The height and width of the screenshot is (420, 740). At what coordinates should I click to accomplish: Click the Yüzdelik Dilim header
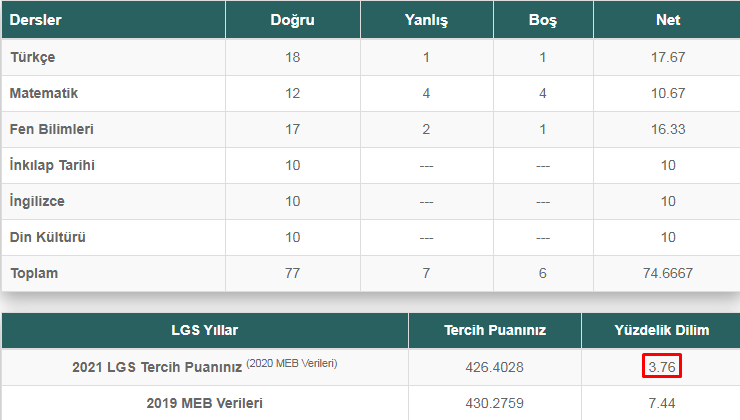pyautogui.click(x=662, y=330)
